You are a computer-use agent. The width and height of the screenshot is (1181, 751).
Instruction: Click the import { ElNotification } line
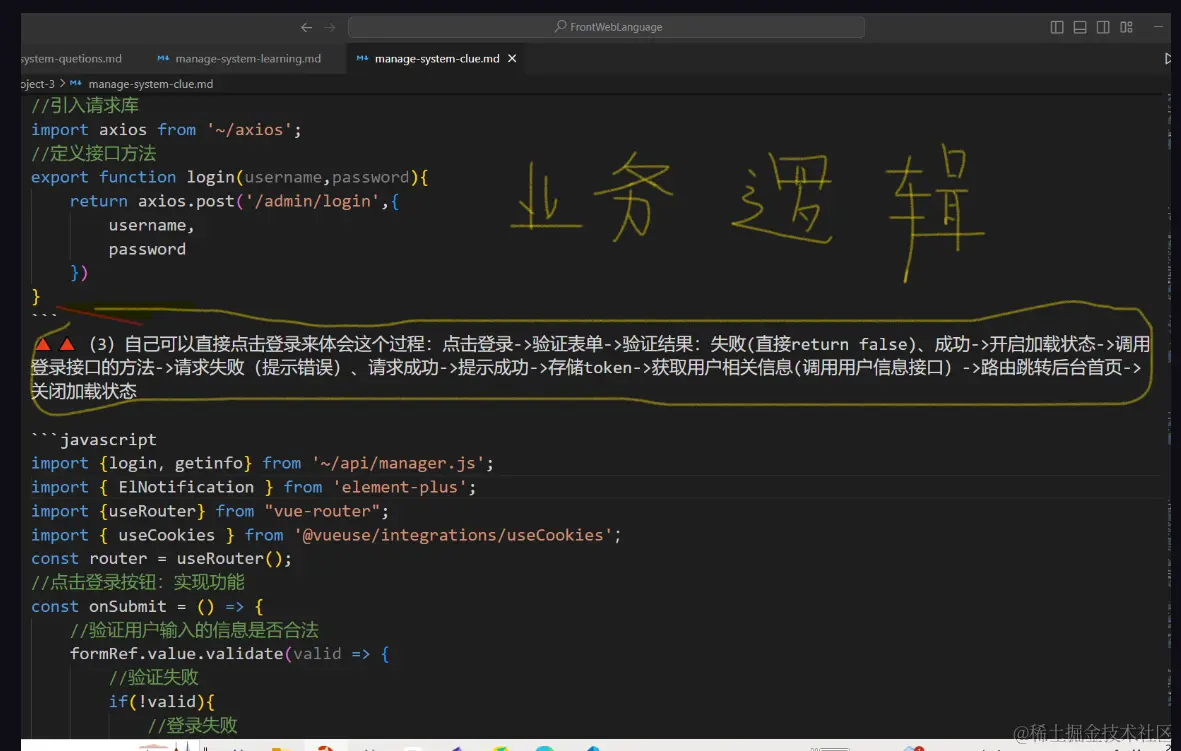(254, 487)
